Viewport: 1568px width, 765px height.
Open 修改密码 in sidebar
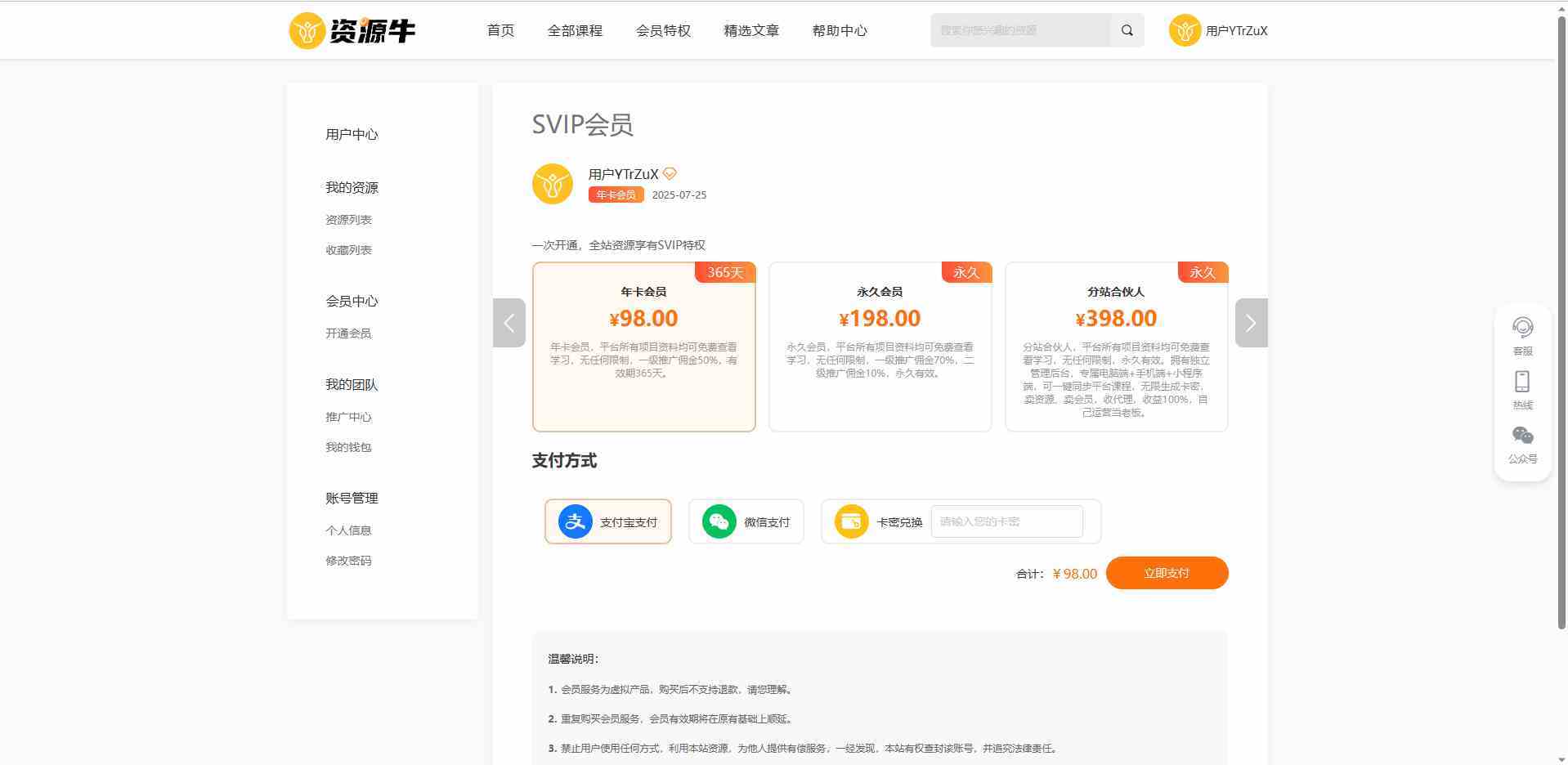(x=348, y=561)
